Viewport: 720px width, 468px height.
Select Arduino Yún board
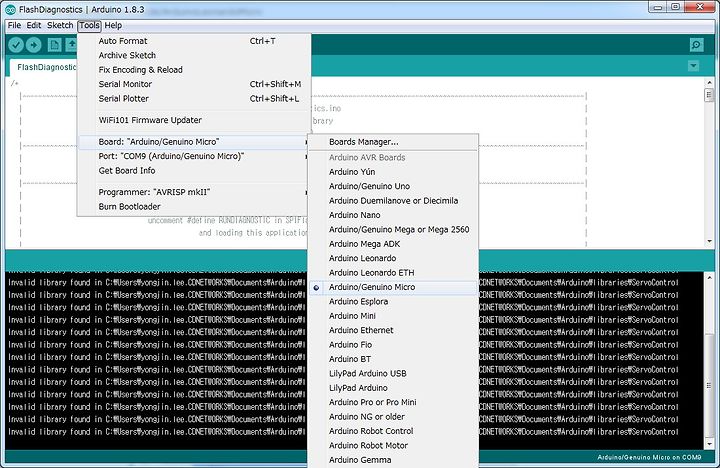(x=393, y=172)
